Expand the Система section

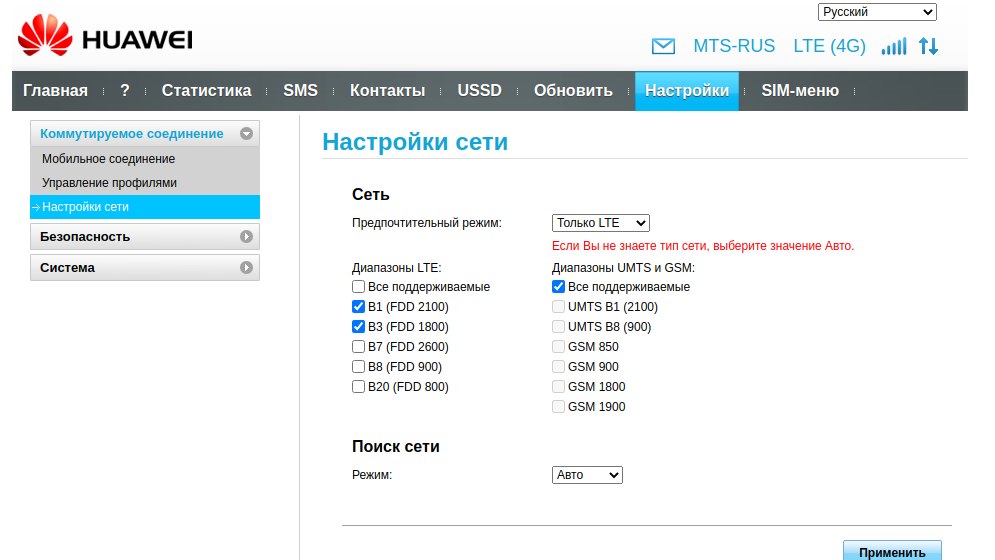click(145, 267)
